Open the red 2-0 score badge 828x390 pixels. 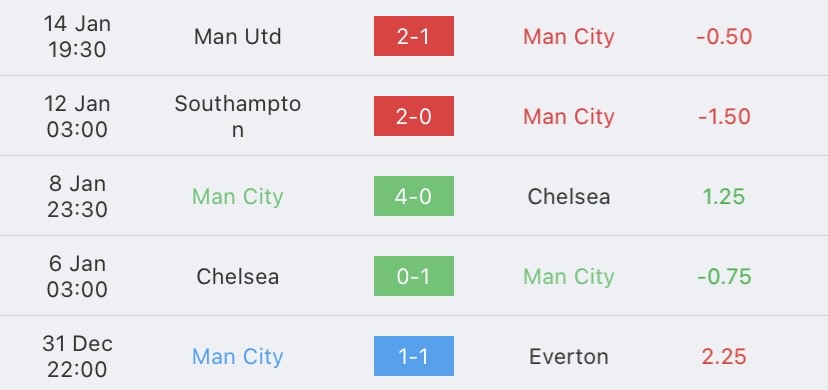[413, 116]
